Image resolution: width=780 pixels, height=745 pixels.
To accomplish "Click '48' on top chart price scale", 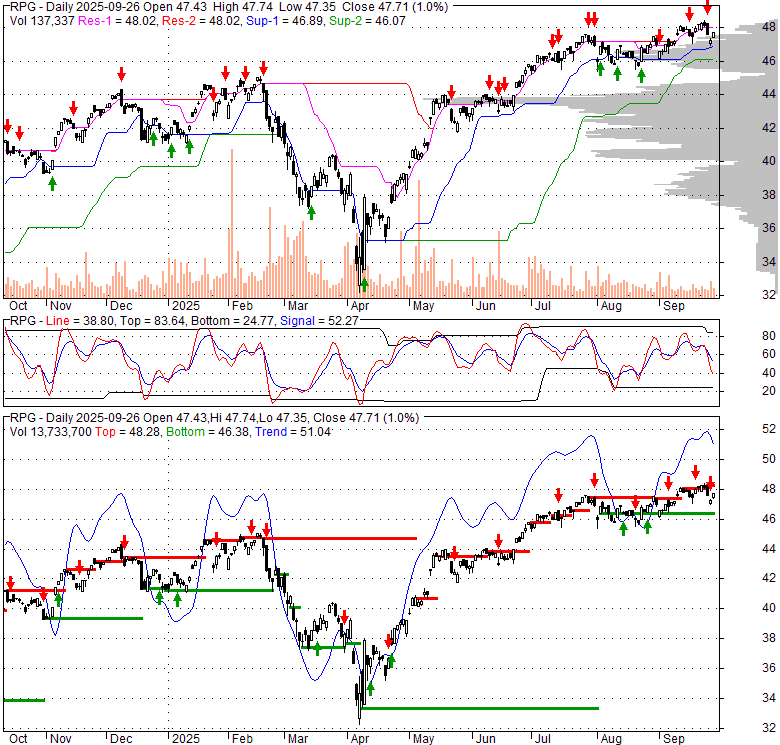I will pyautogui.click(x=769, y=26).
